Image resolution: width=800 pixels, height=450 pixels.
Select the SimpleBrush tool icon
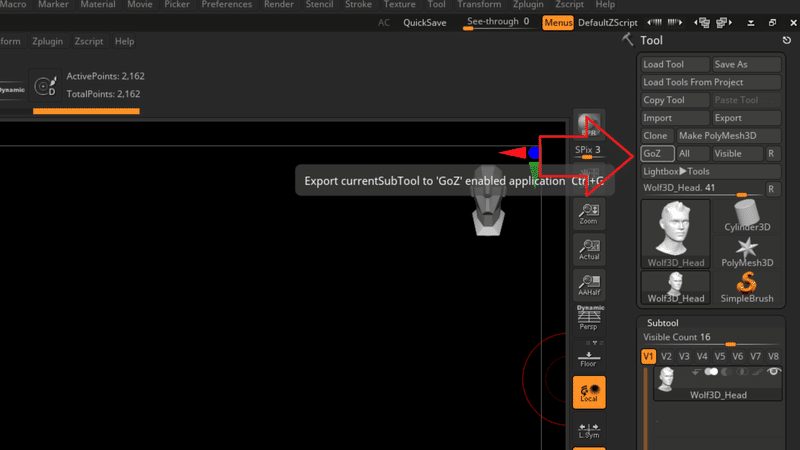747,287
